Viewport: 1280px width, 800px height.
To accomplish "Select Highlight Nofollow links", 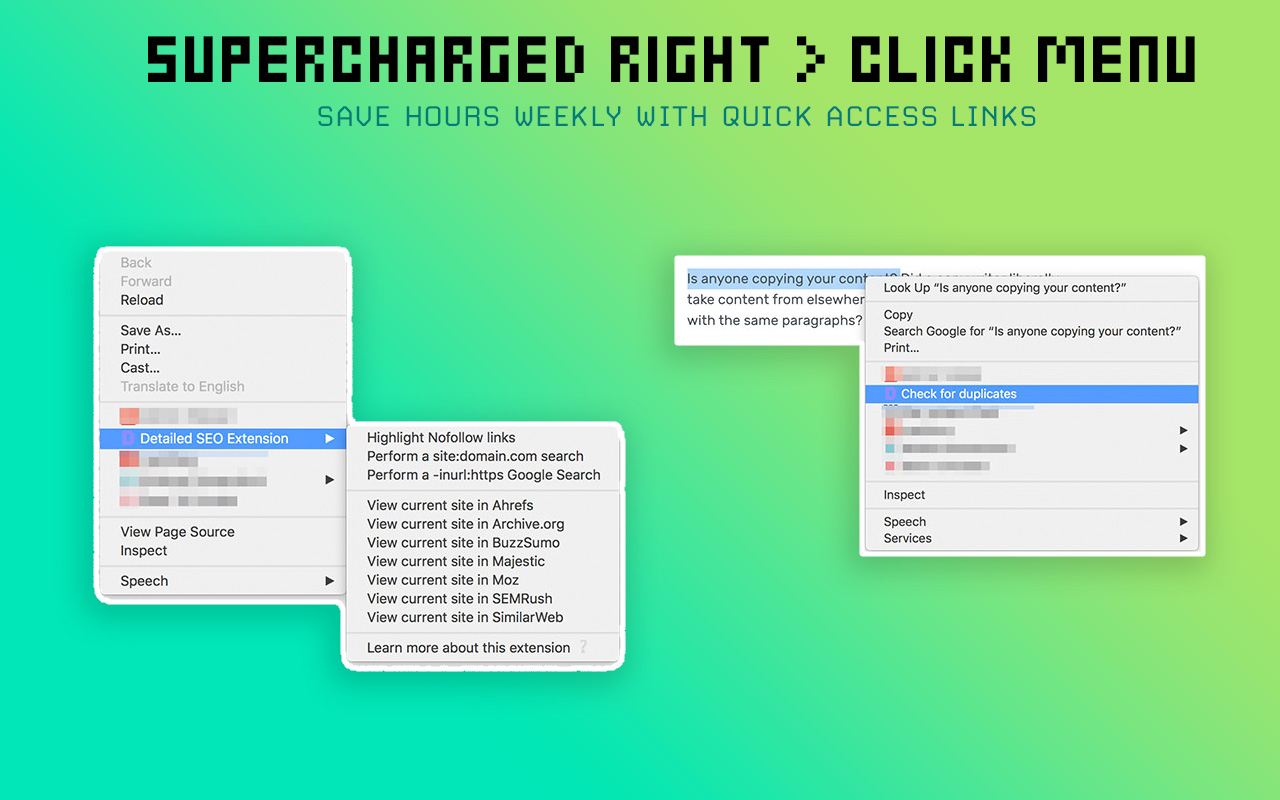I will (441, 437).
